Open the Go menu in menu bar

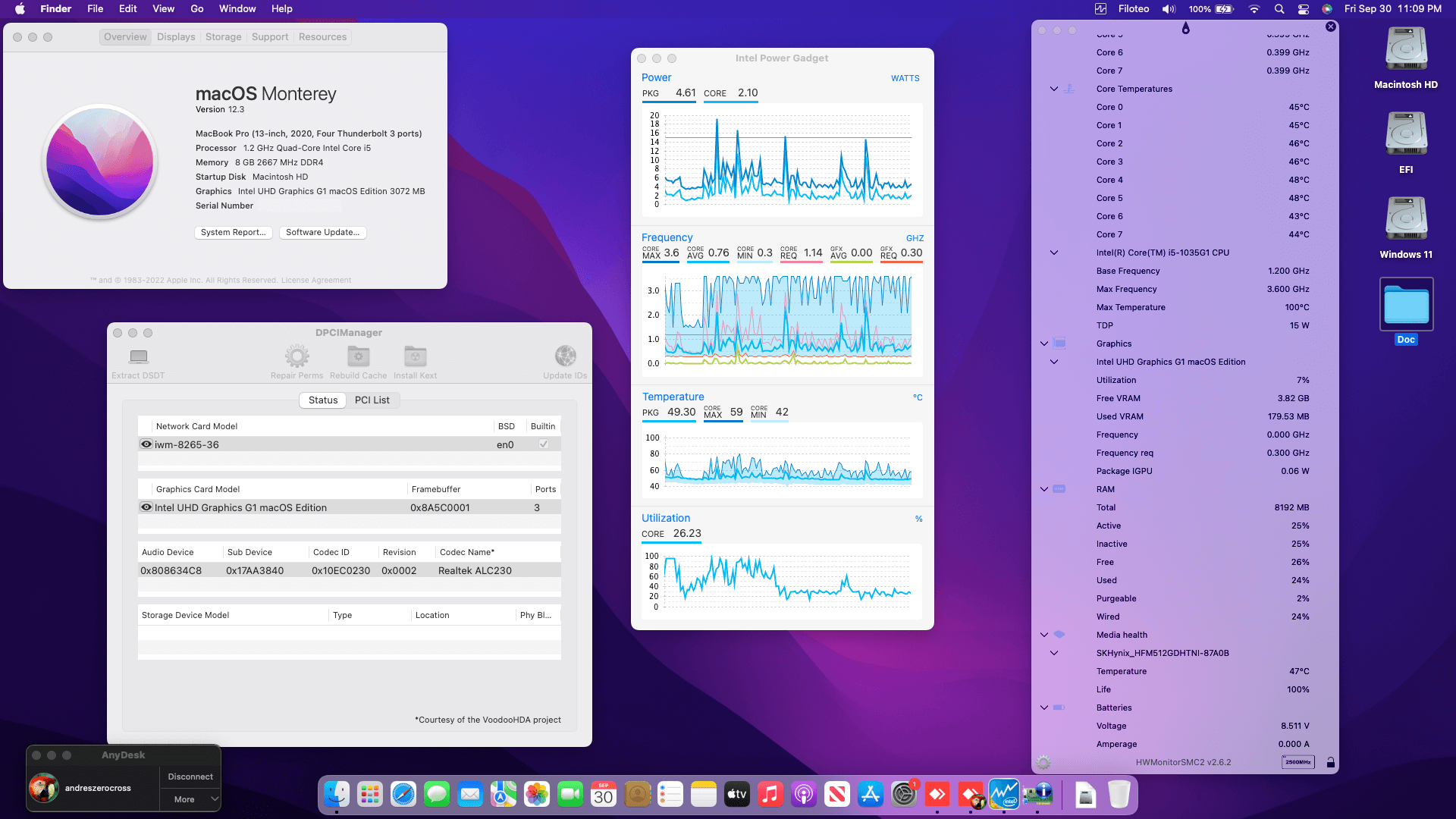tap(197, 9)
